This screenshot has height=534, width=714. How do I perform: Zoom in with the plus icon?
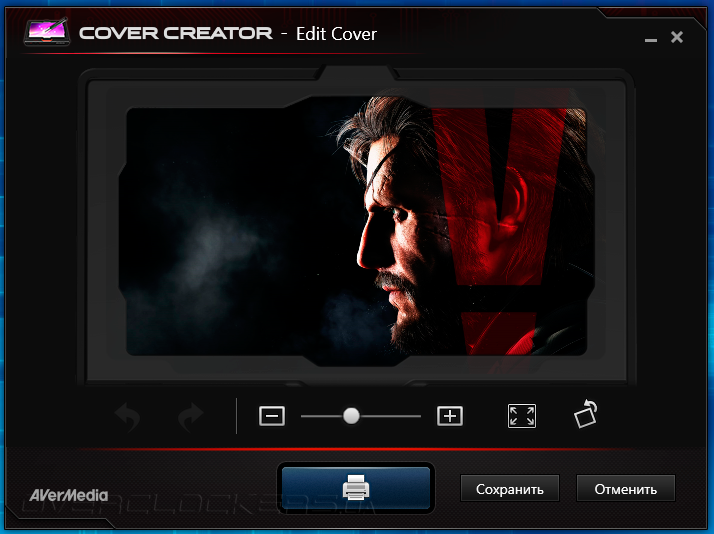tap(450, 416)
